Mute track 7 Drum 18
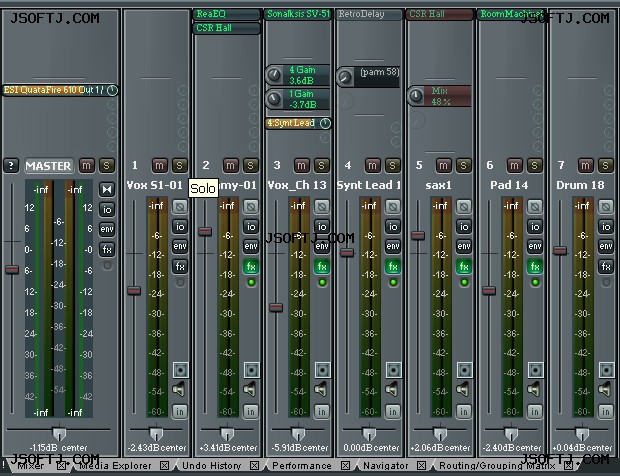The image size is (620, 476). point(585,165)
